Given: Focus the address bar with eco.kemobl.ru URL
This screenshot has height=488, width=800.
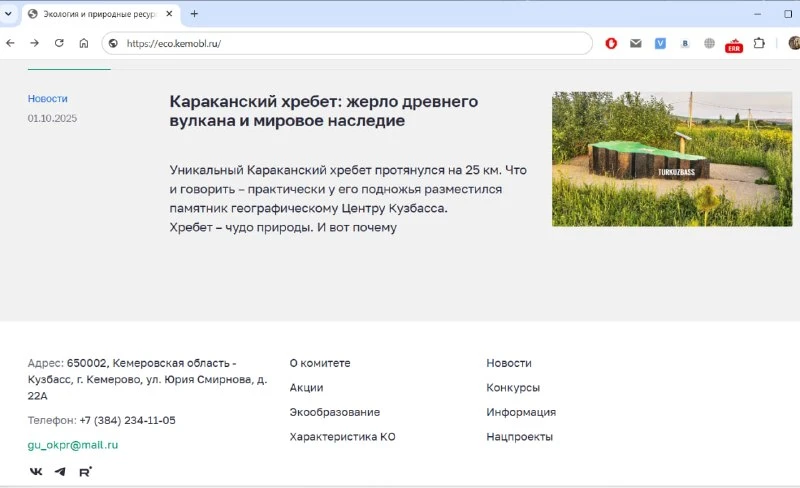Looking at the screenshot, I should tap(347, 43).
